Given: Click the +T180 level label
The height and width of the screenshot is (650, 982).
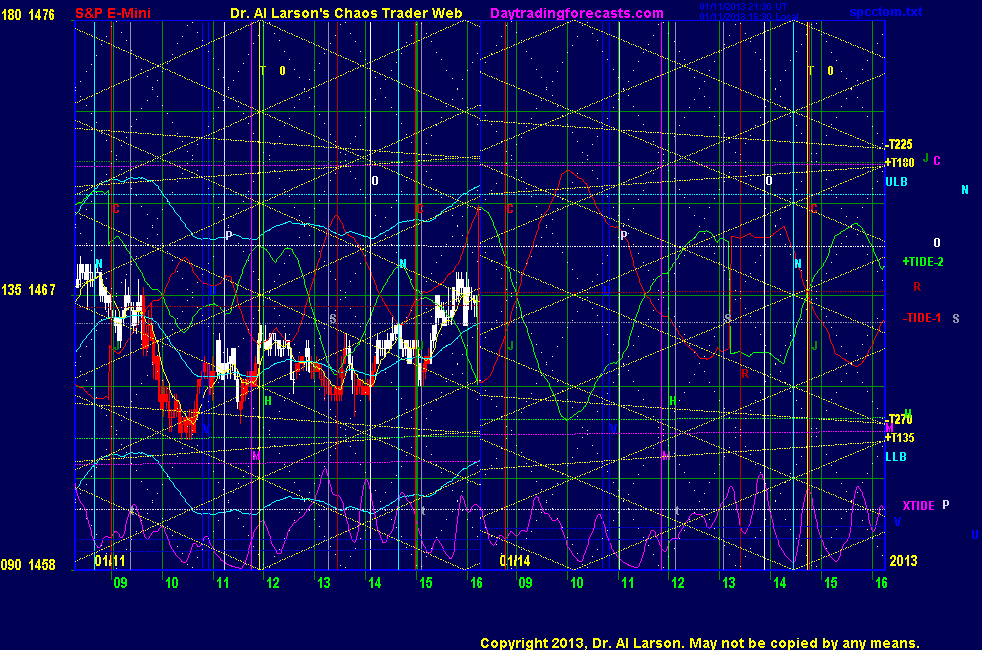Looking at the screenshot, I should (x=900, y=163).
